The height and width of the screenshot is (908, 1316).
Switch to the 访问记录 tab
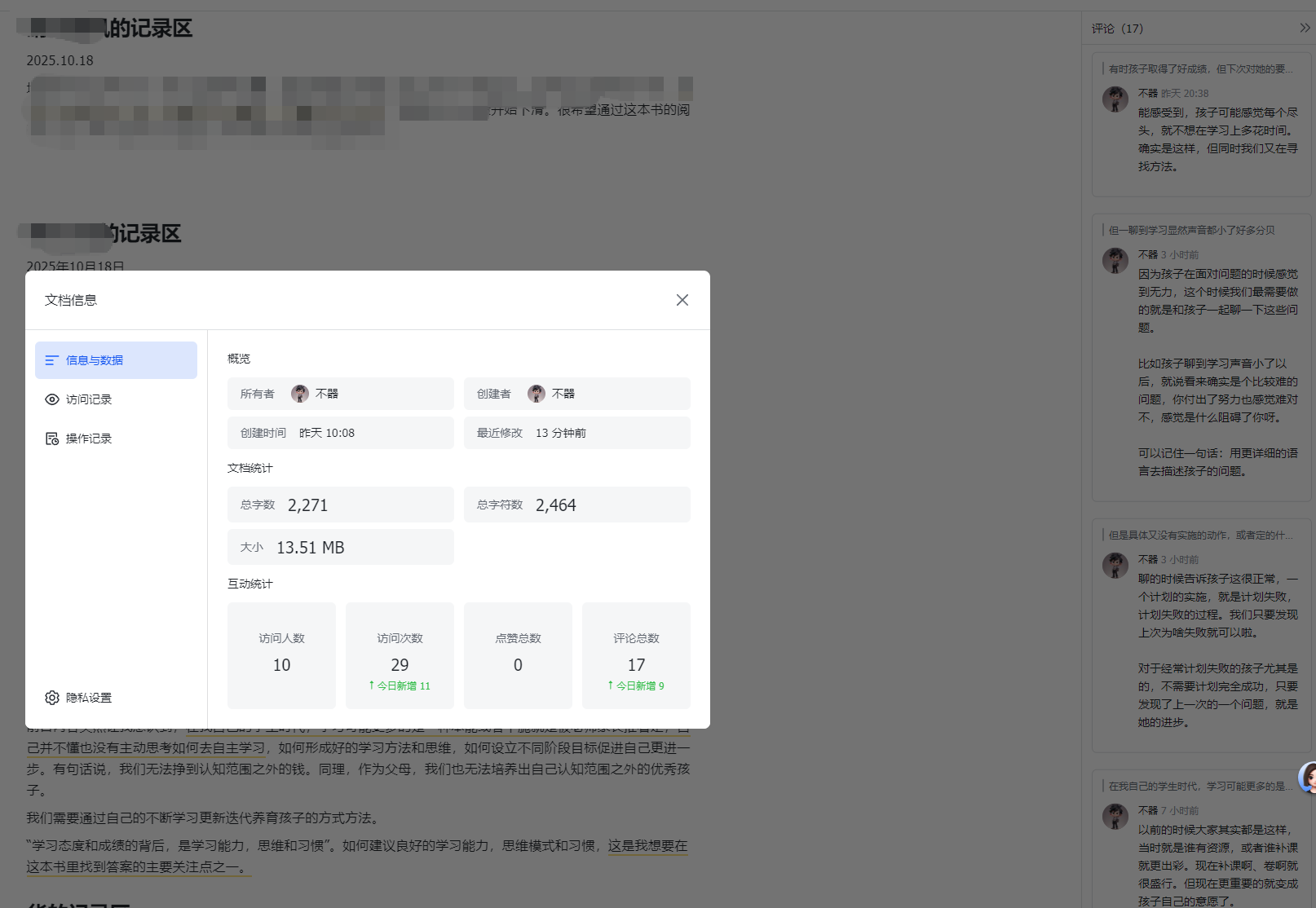[x=90, y=399]
